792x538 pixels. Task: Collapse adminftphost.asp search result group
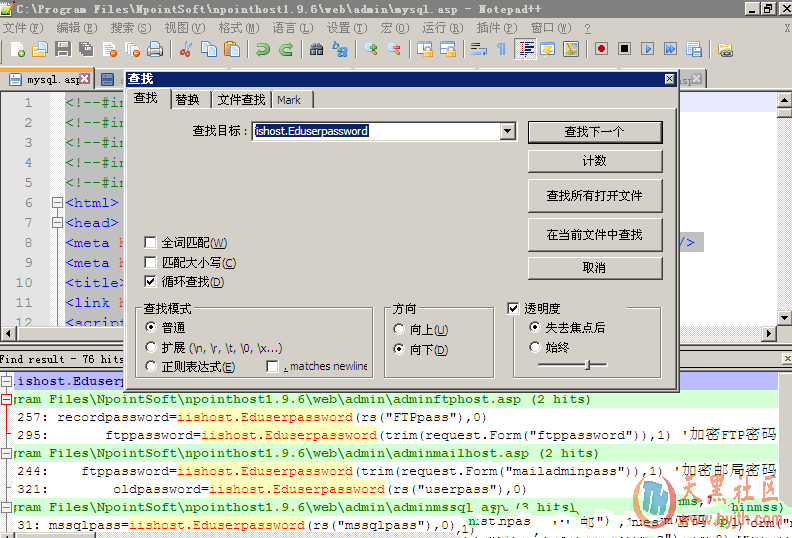click(x=6, y=400)
